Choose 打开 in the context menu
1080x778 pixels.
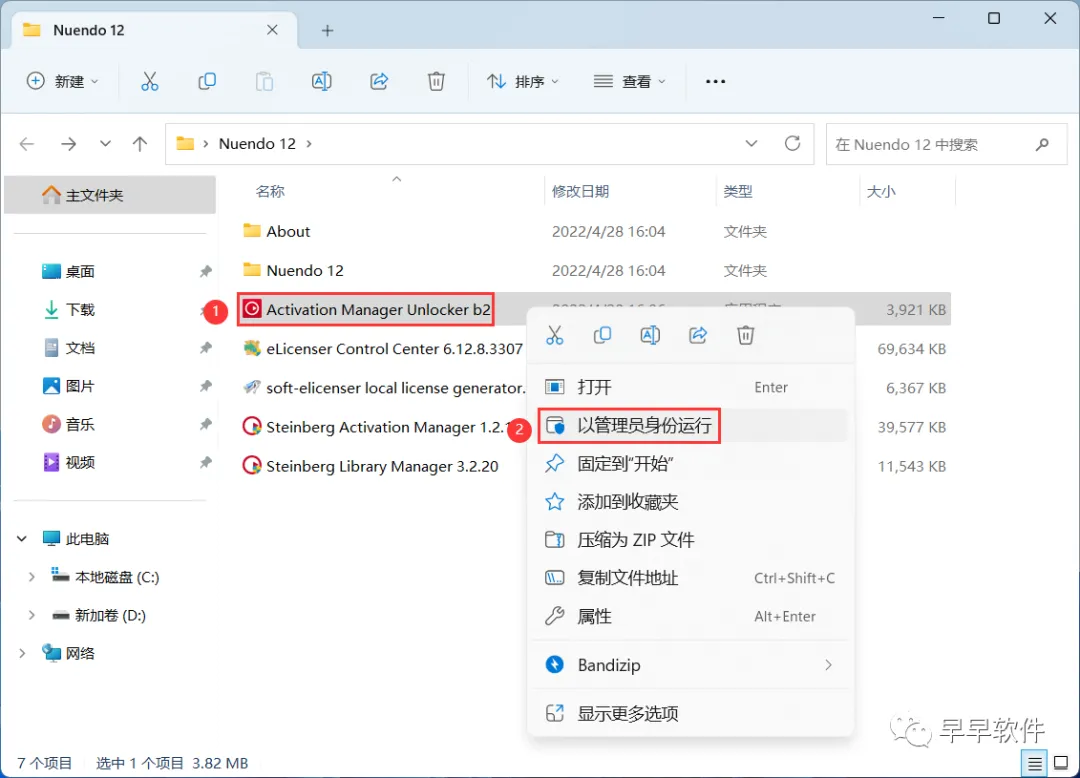(690, 387)
